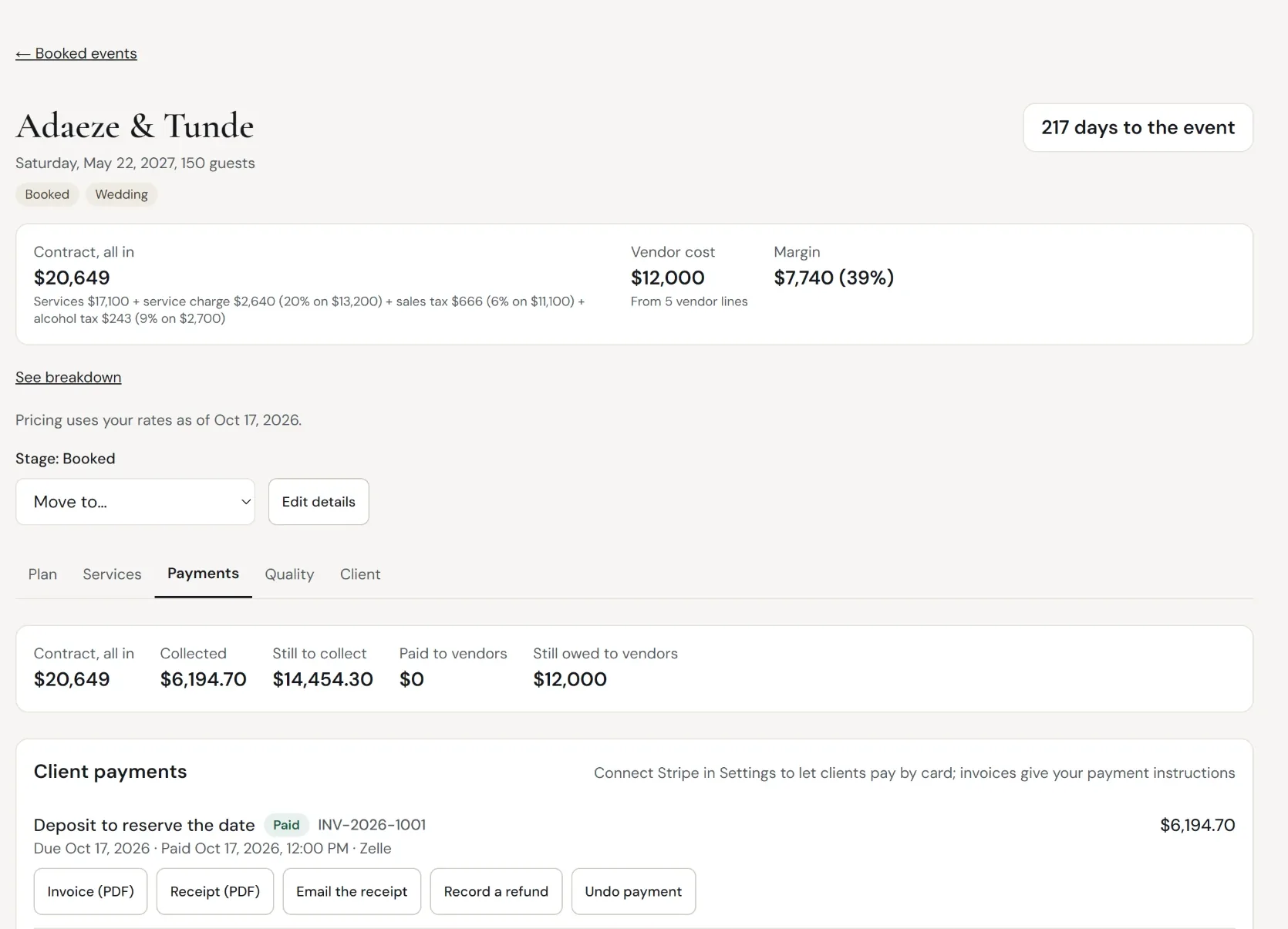Open the Client tab

tap(360, 574)
